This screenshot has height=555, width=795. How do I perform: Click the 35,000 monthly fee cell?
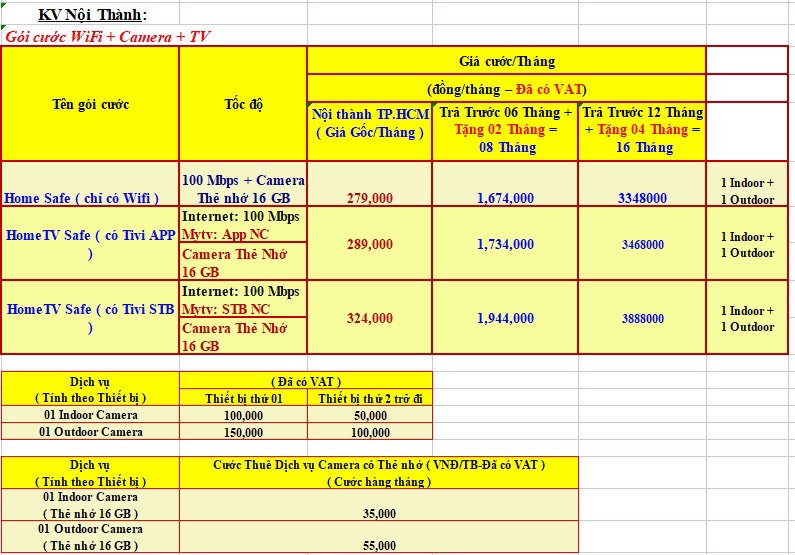pos(379,505)
